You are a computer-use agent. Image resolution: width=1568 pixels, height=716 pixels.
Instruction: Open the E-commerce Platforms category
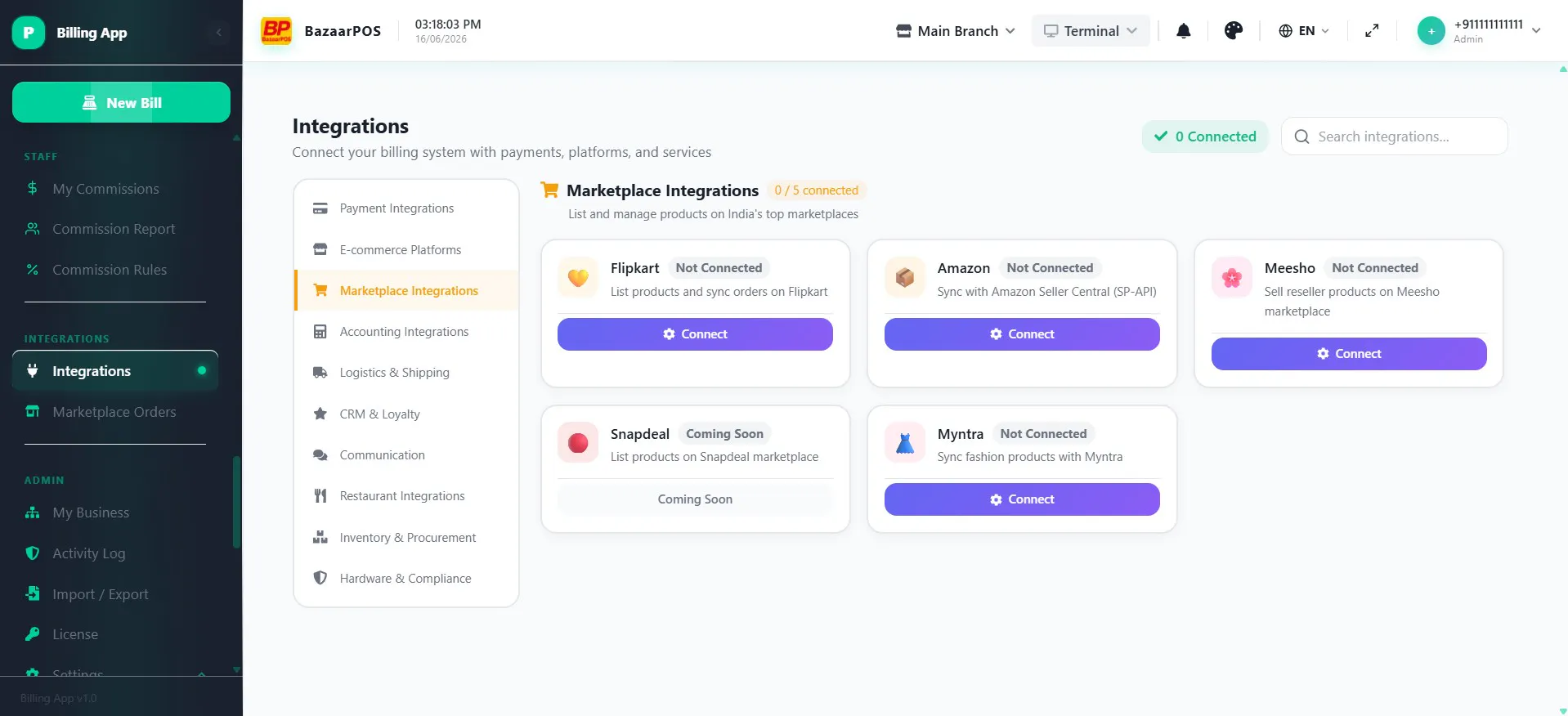click(406, 249)
